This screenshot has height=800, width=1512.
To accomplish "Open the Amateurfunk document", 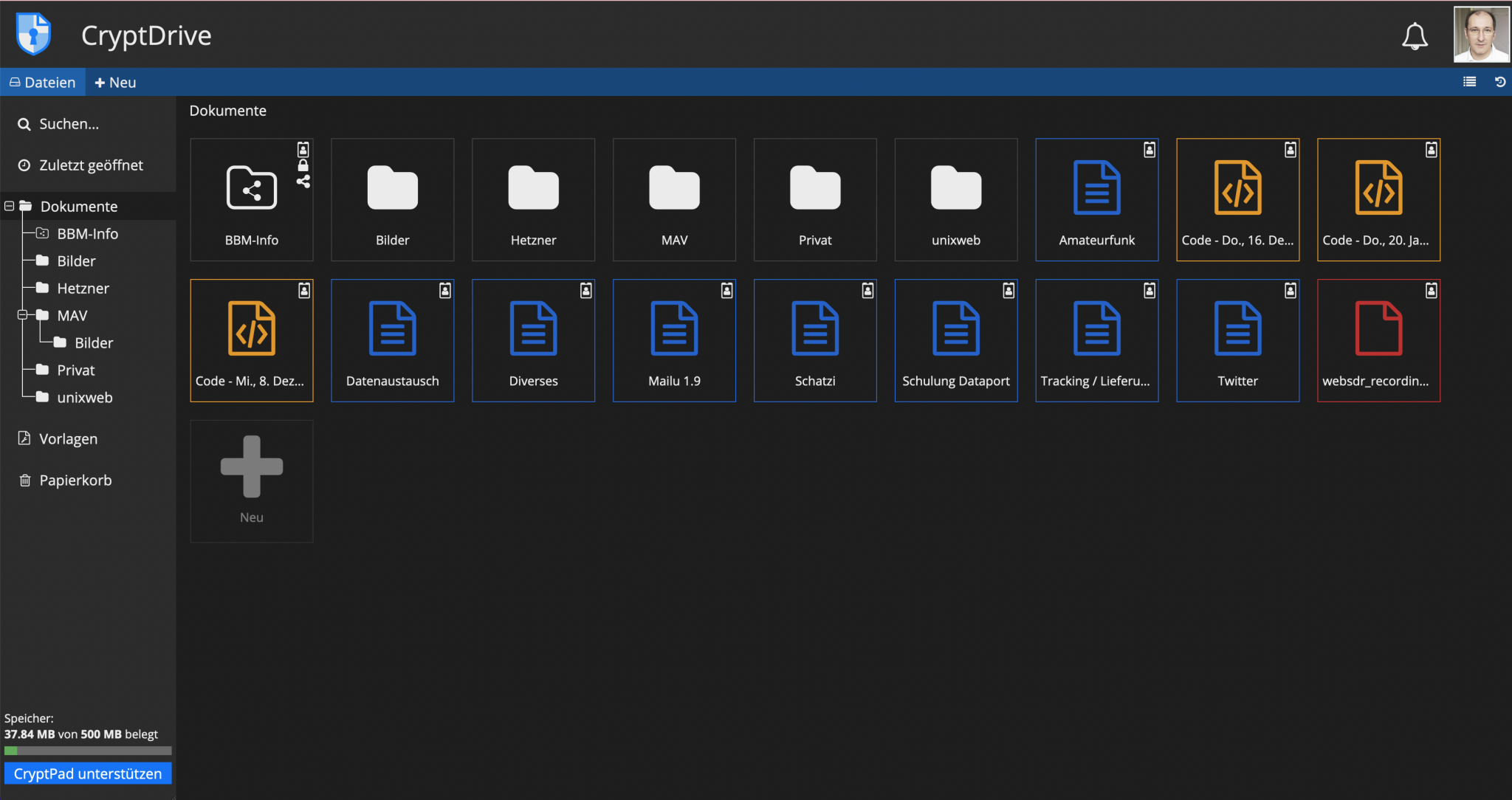I will pyautogui.click(x=1097, y=200).
